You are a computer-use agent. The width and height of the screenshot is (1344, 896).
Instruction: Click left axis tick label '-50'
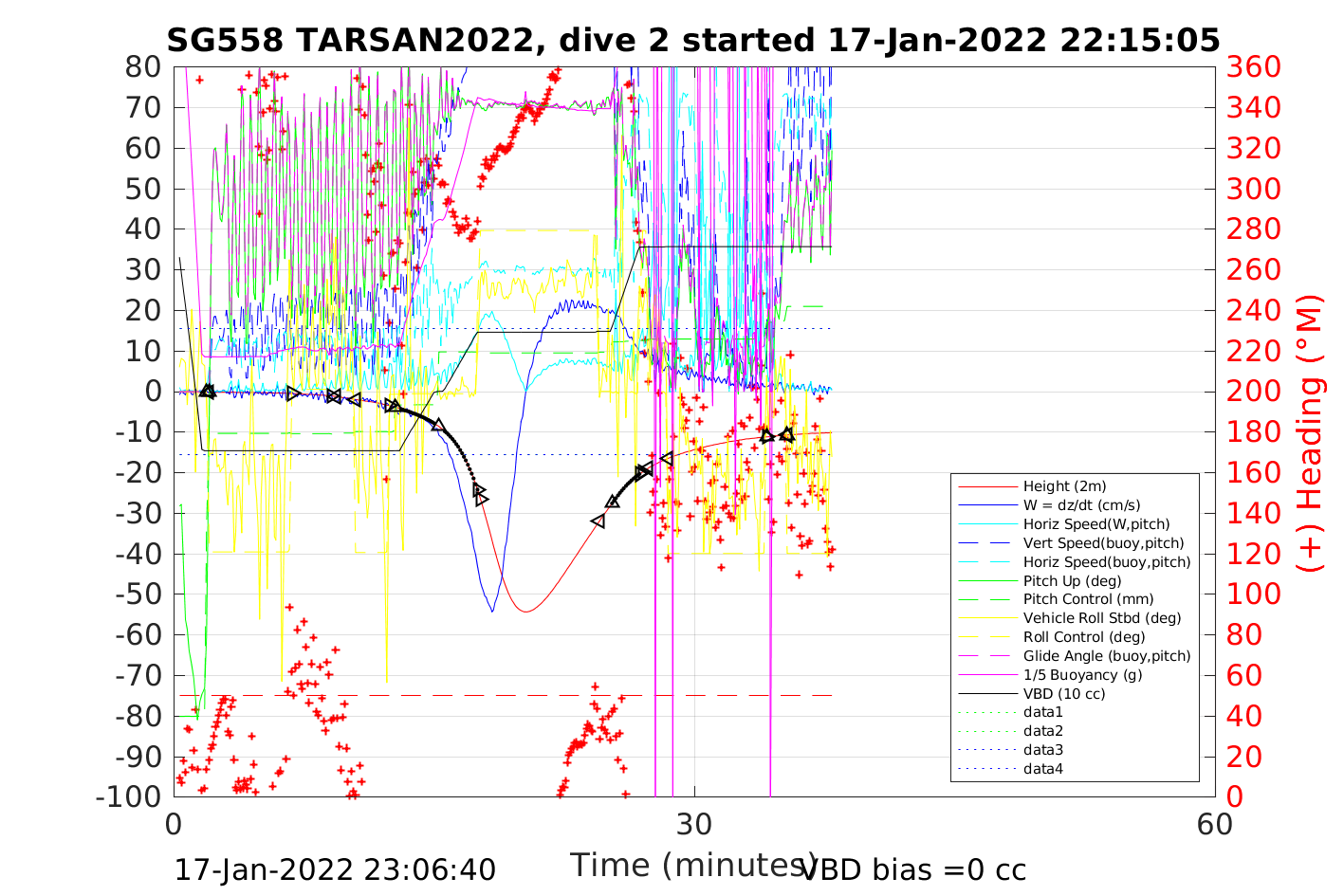click(x=139, y=594)
